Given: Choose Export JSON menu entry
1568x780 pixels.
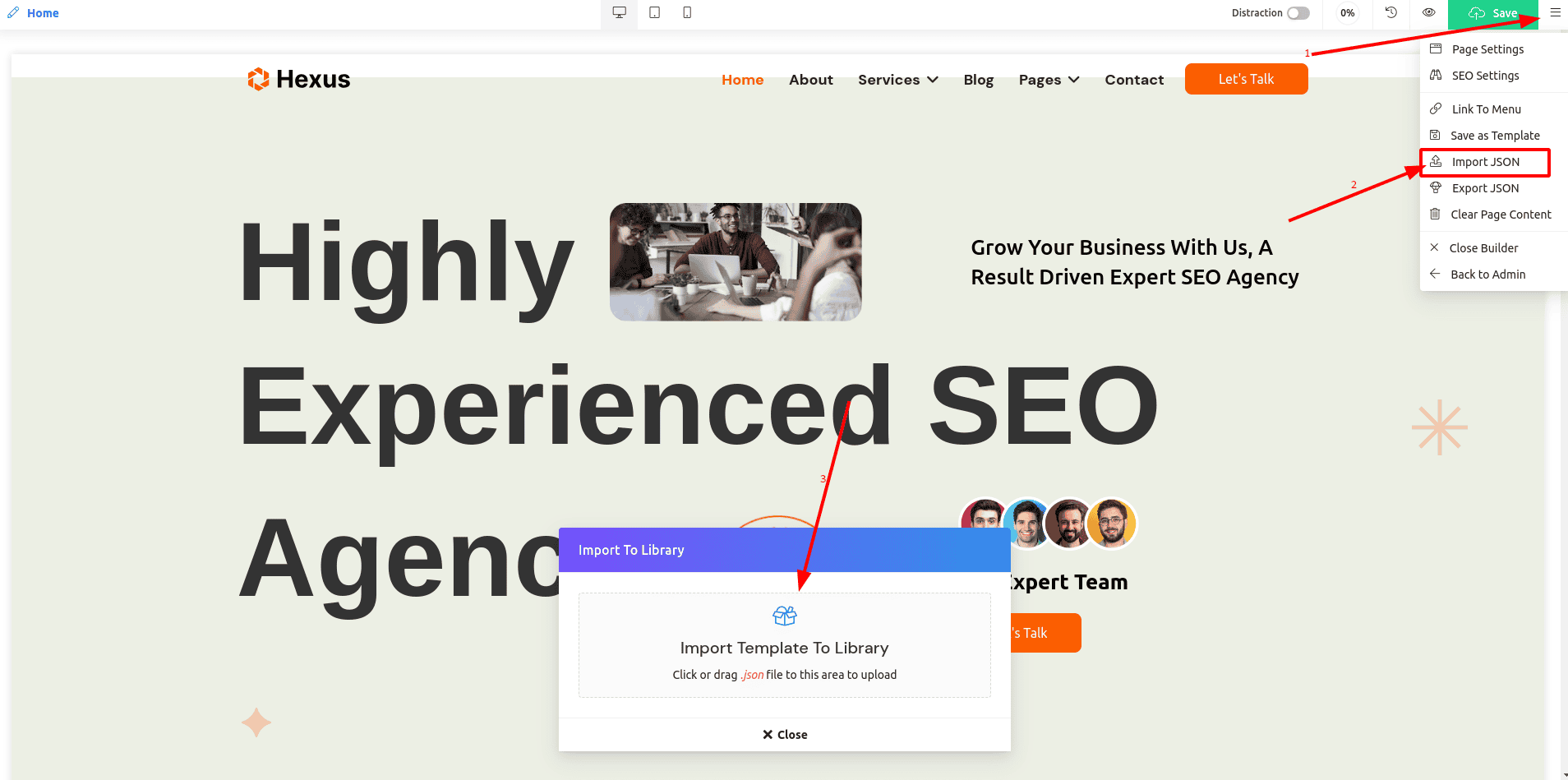Looking at the screenshot, I should click(x=1485, y=188).
